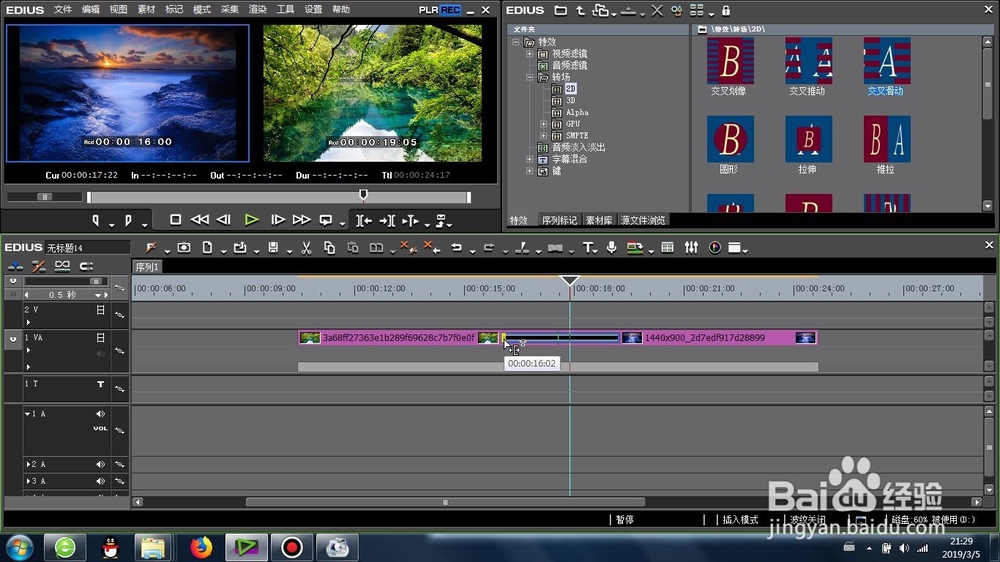Click the player position slider handle
Image resolution: width=1000 pixels, height=562 pixels.
[364, 195]
